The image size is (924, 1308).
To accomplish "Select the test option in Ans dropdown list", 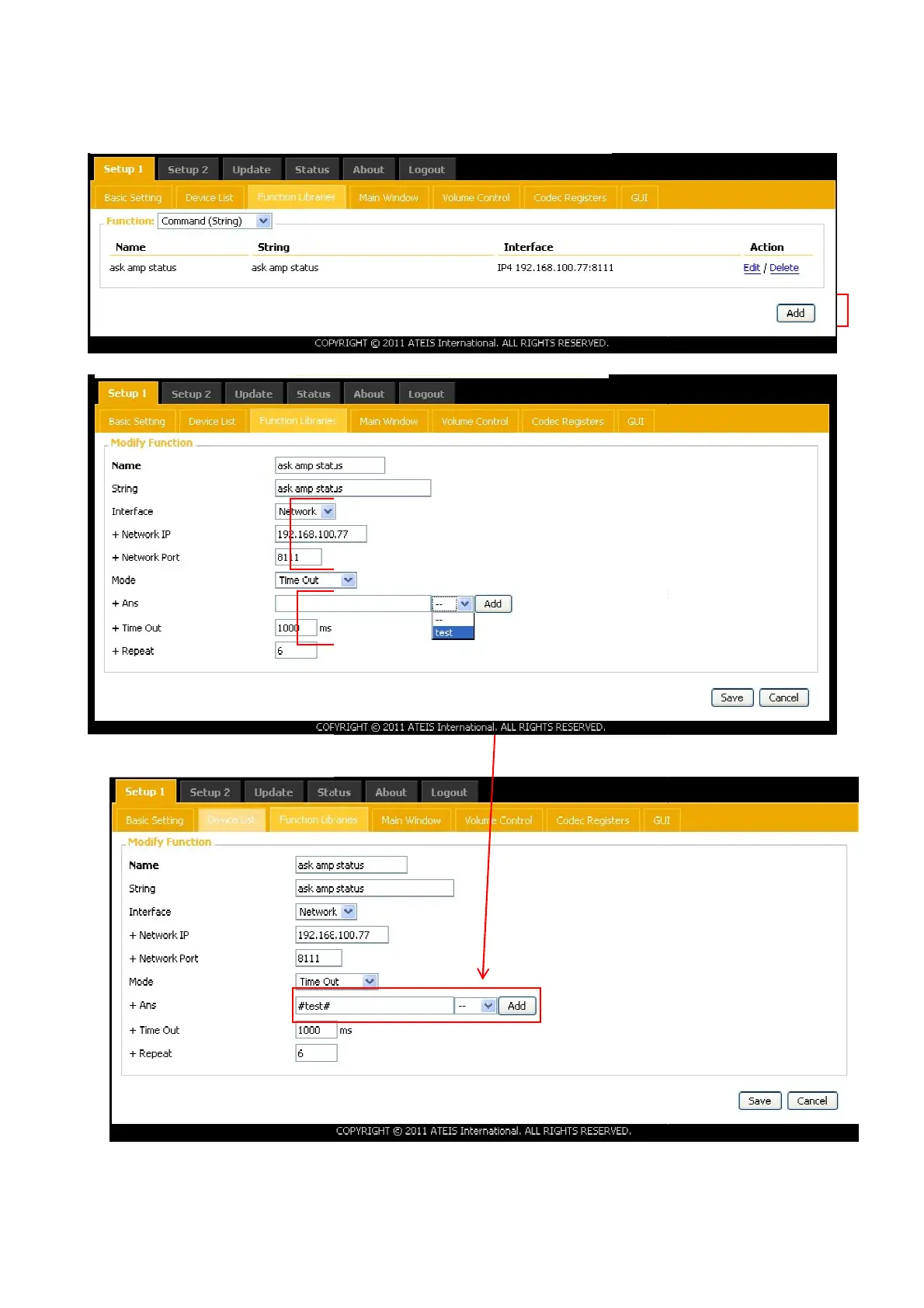I will pyautogui.click(x=453, y=632).
